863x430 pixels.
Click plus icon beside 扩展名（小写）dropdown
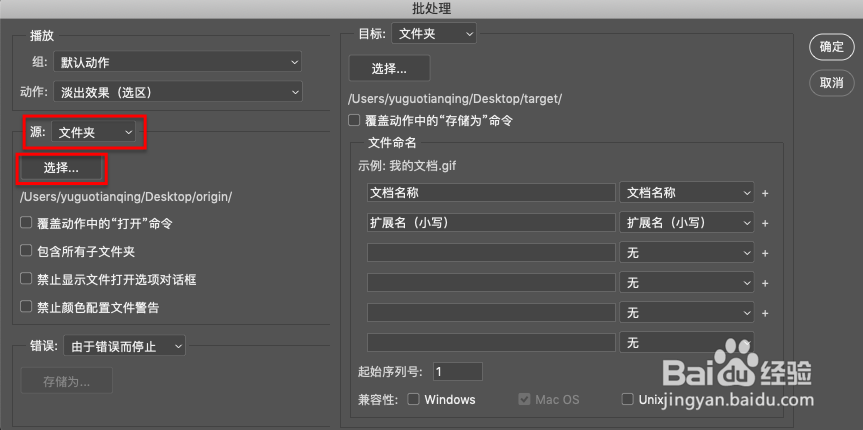pyautogui.click(x=764, y=224)
